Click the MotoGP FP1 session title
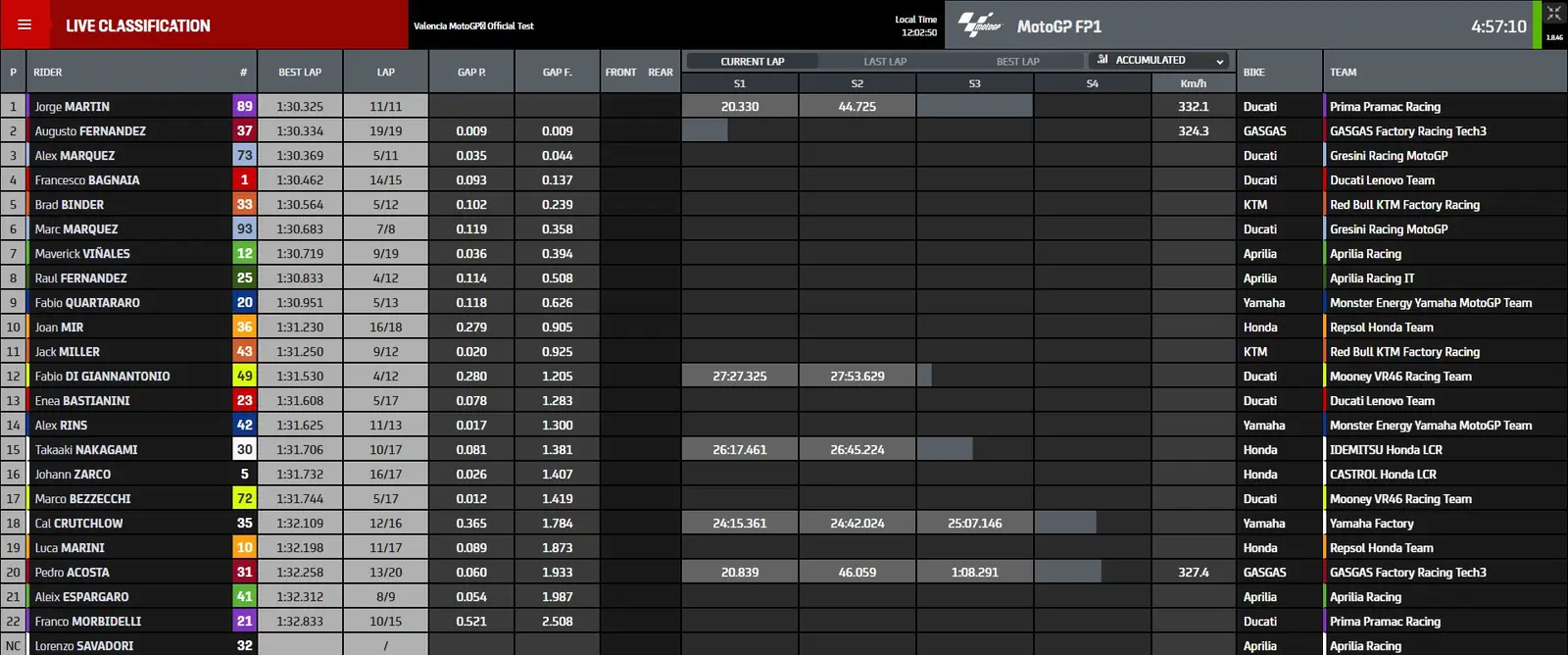 click(x=1059, y=26)
